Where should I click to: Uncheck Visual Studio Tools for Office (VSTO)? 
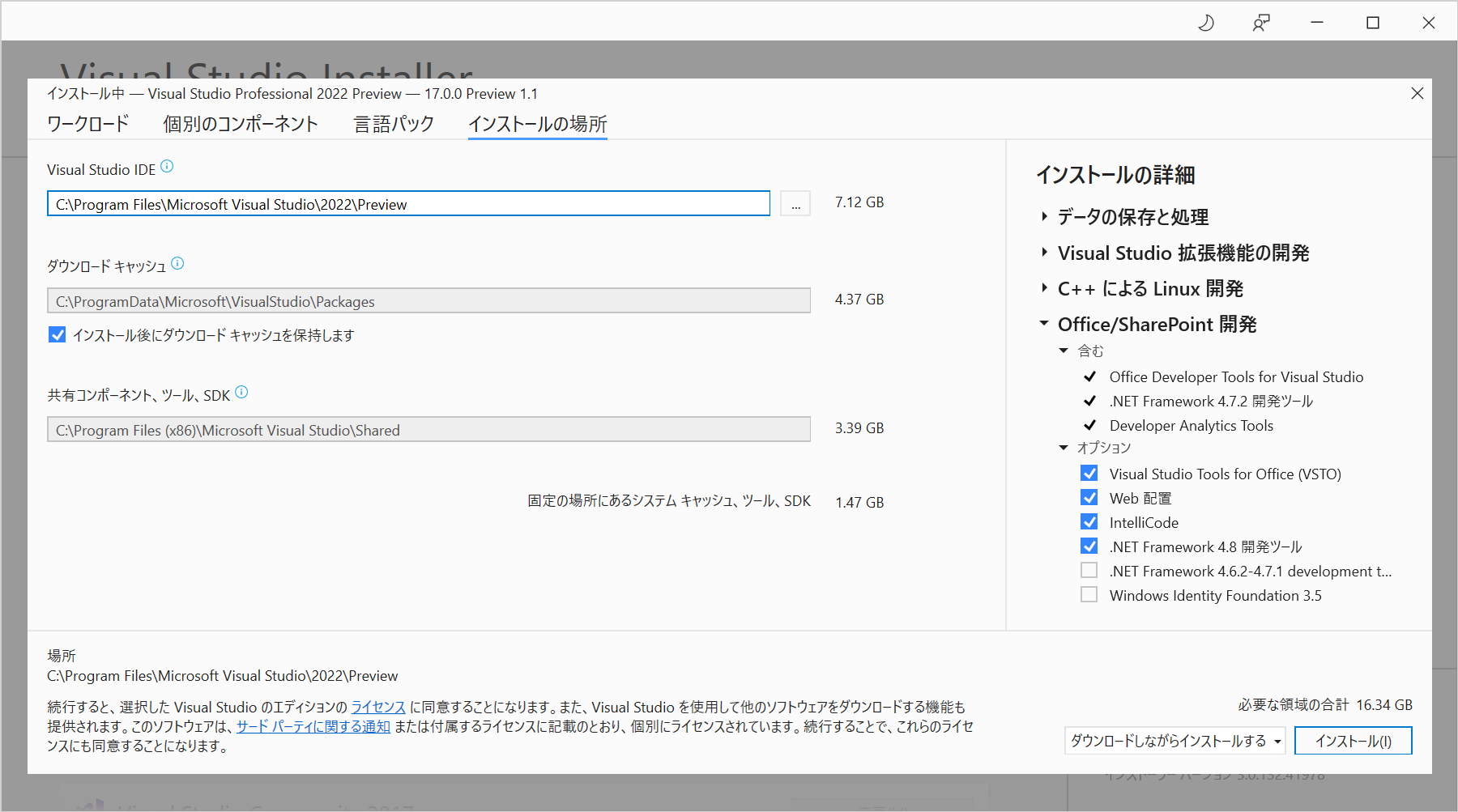click(1089, 474)
